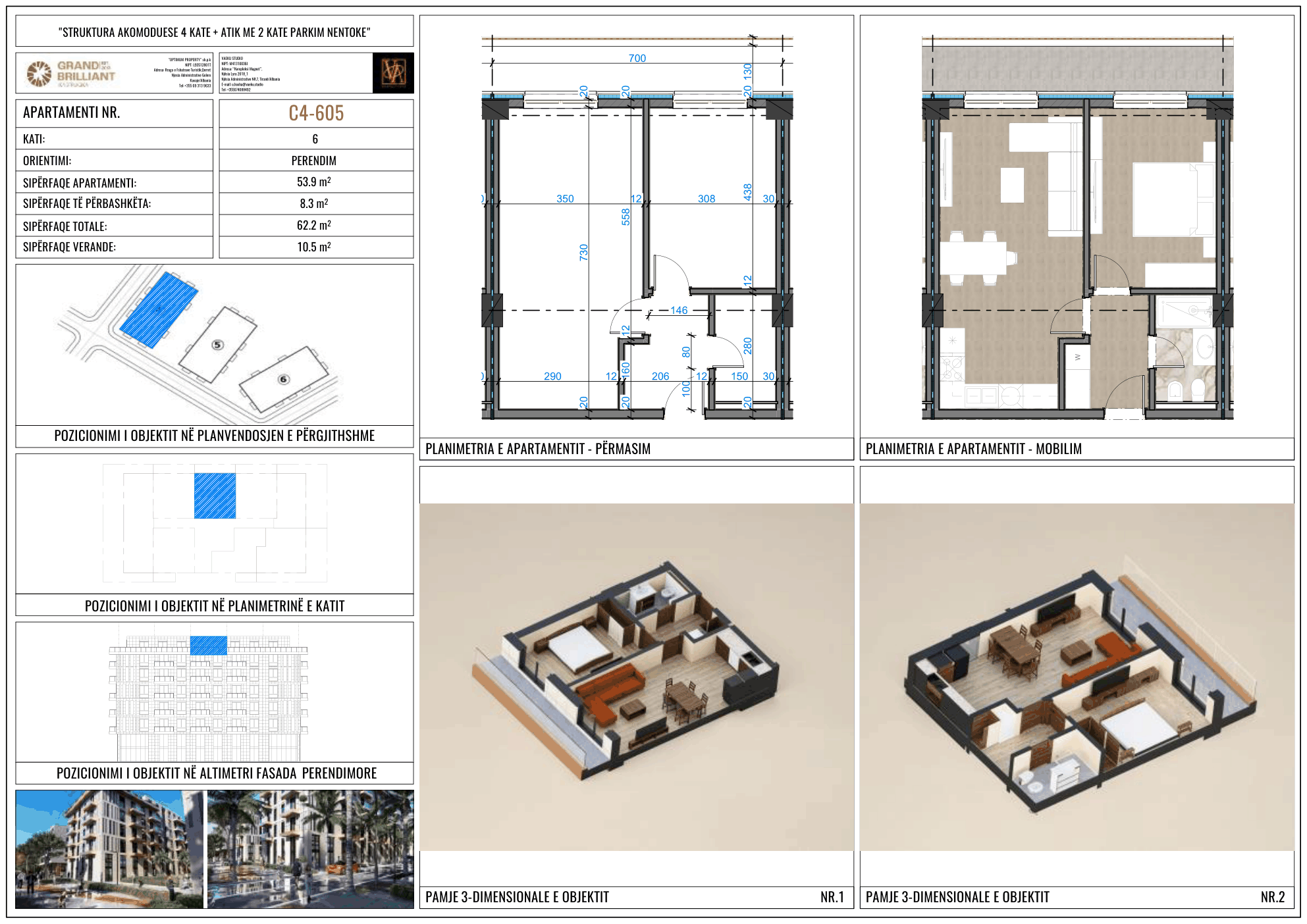1307x924 pixels.
Task: Click the floor value 6
Action: tap(315, 139)
